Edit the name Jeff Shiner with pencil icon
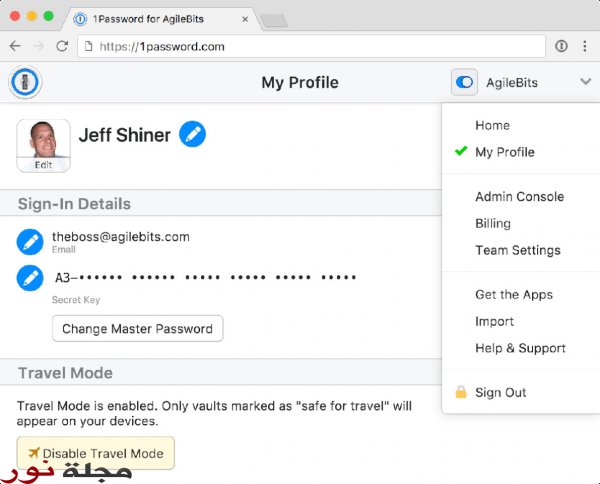This screenshot has height=484, width=600. coord(192,134)
